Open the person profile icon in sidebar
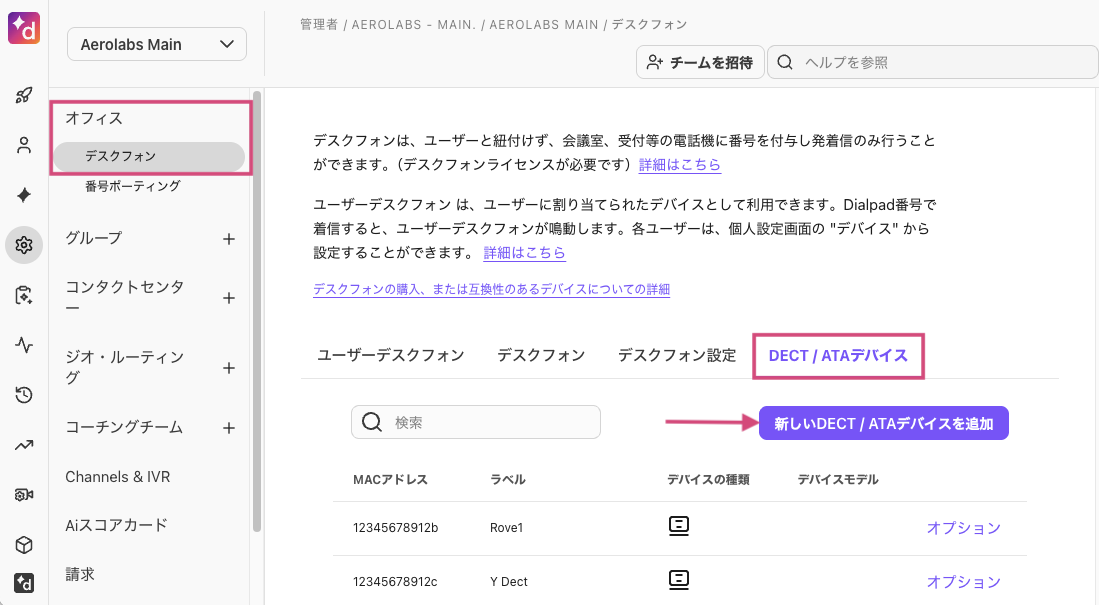The height and width of the screenshot is (605, 1099). point(24,145)
